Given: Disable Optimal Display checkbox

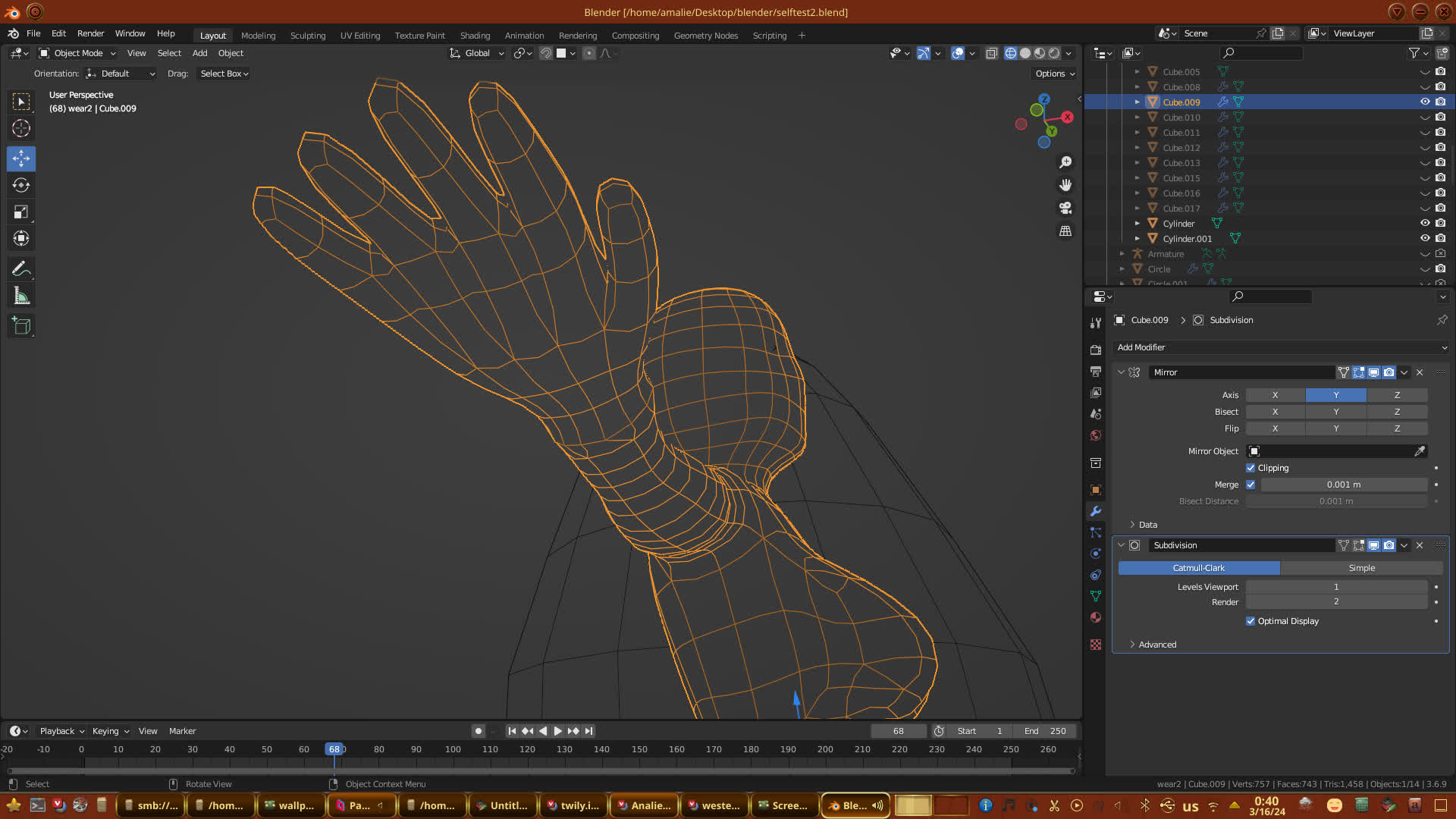Looking at the screenshot, I should tap(1250, 621).
